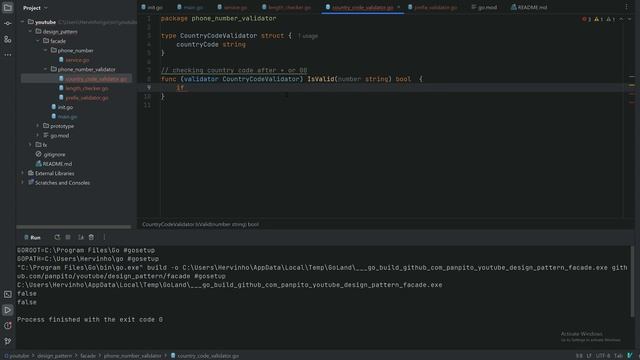This screenshot has width=640, height=360.
Task: Open main.go in project tree
Action: (x=67, y=116)
